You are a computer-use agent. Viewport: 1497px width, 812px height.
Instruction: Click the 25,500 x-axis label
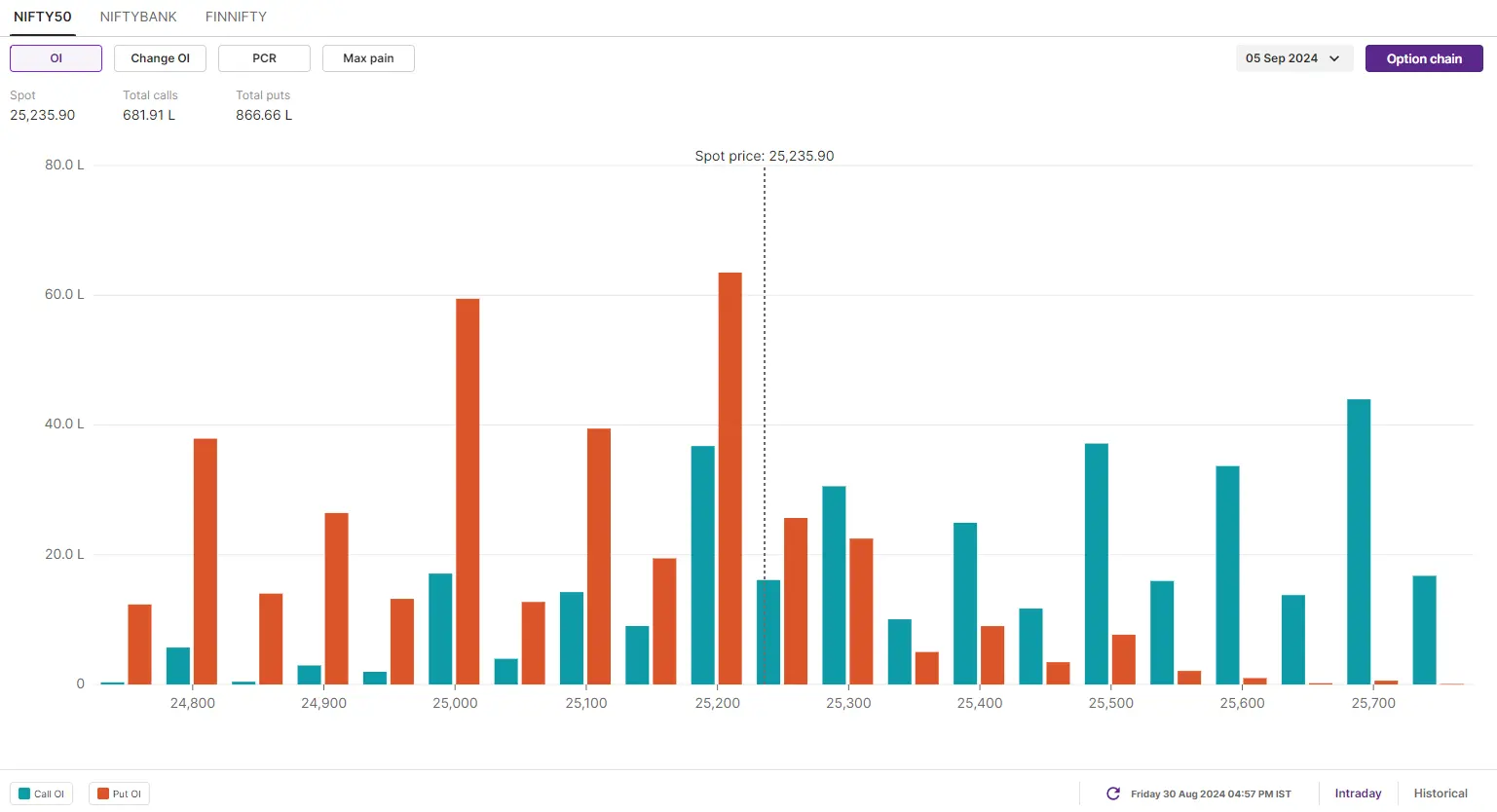(1111, 703)
